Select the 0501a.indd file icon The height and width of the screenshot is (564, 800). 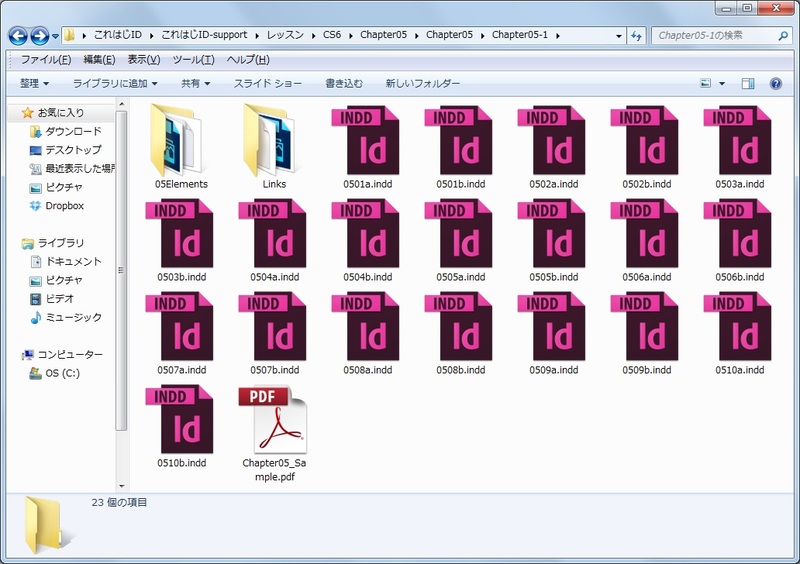[365, 140]
